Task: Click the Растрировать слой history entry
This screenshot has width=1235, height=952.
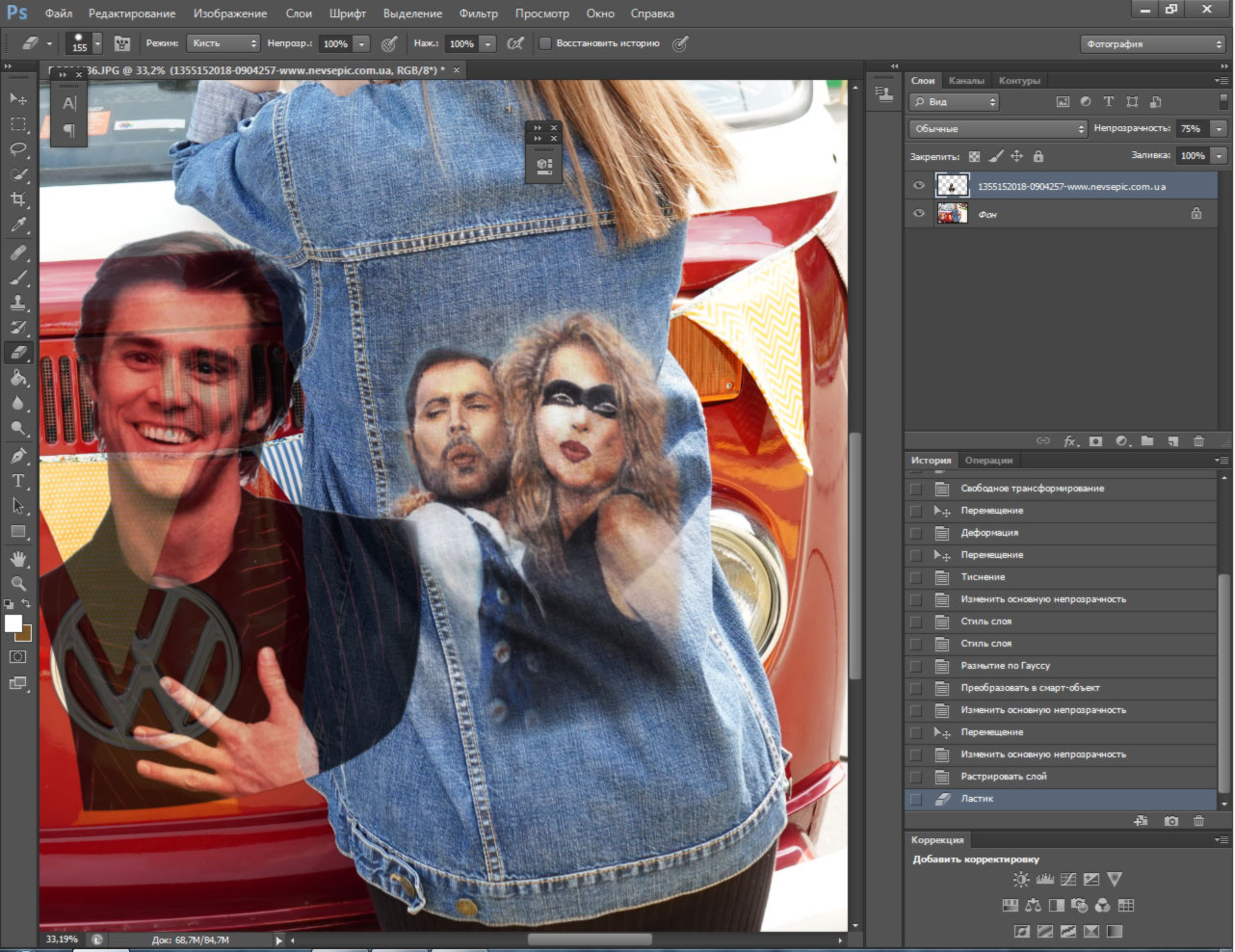Action: click(1003, 777)
